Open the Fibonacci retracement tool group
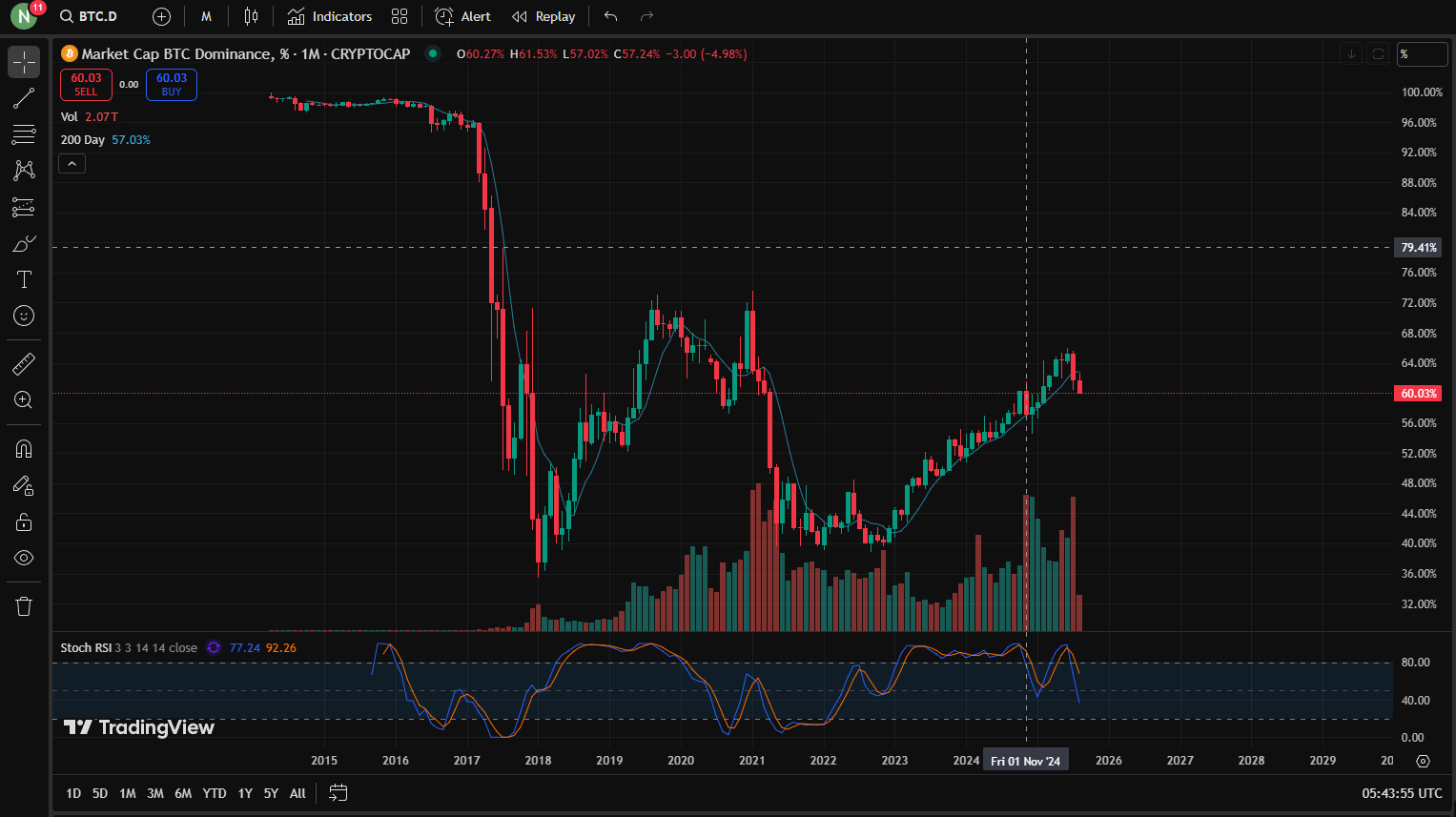The width and height of the screenshot is (1456, 817). tap(24, 134)
